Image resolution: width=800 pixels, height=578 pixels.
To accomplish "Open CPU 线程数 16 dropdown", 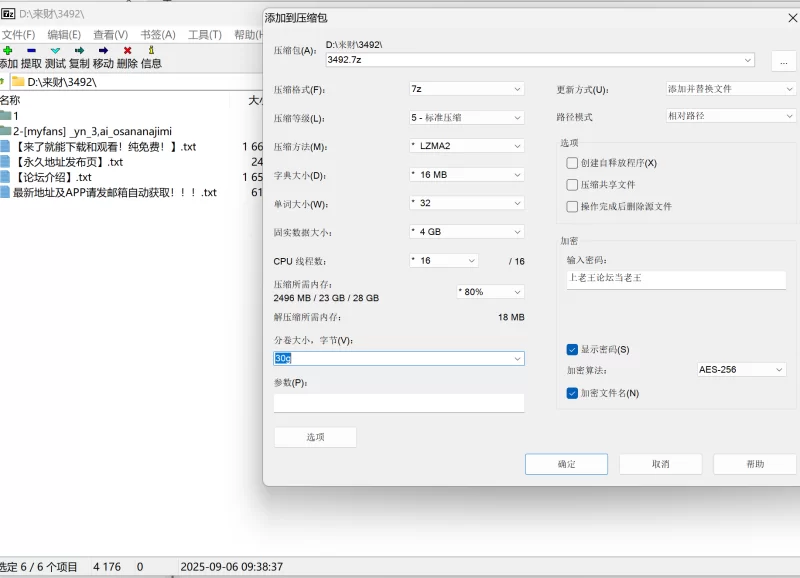I will pos(471,261).
